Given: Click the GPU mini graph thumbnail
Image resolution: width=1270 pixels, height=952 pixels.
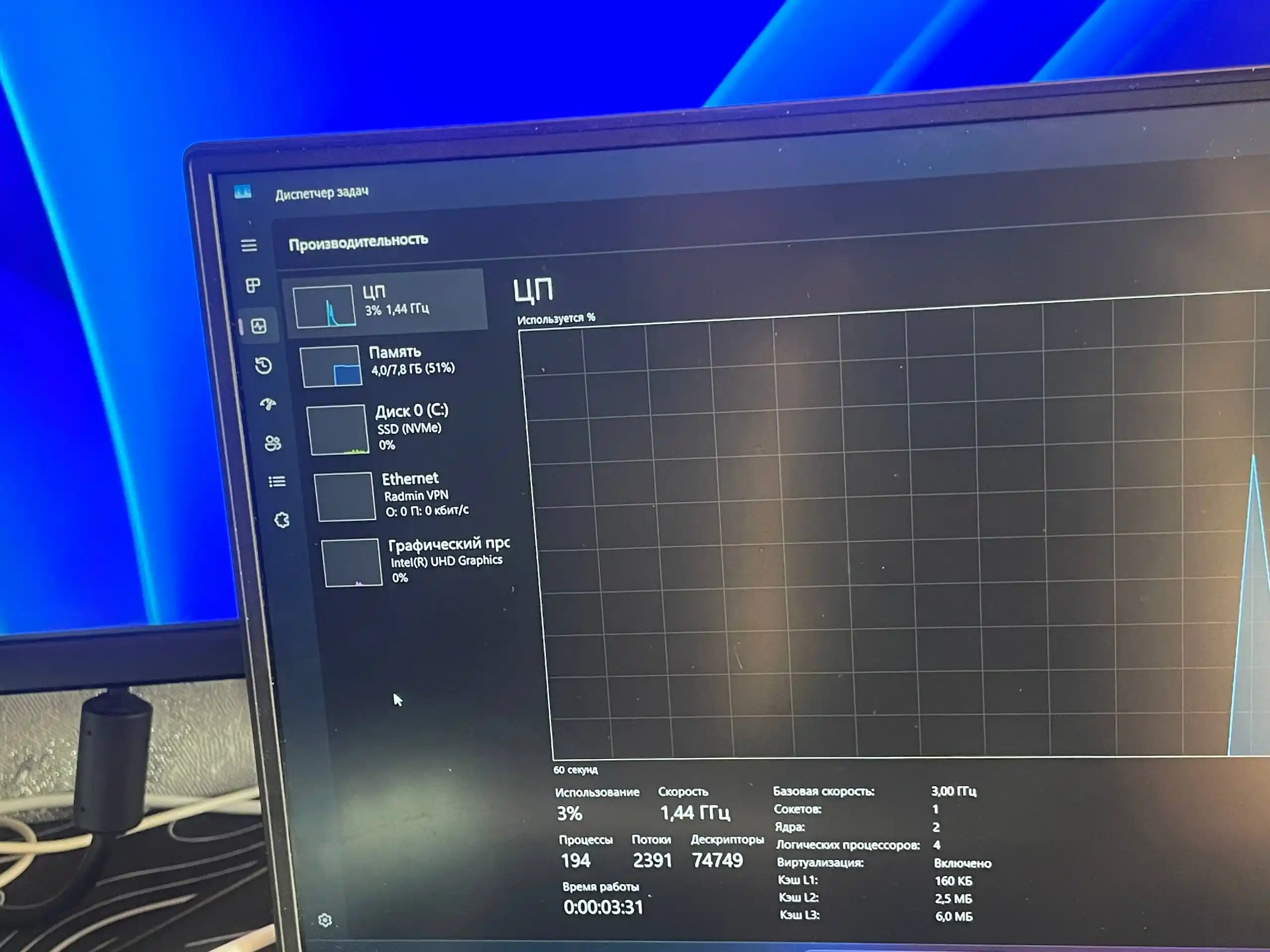Looking at the screenshot, I should point(352,562).
